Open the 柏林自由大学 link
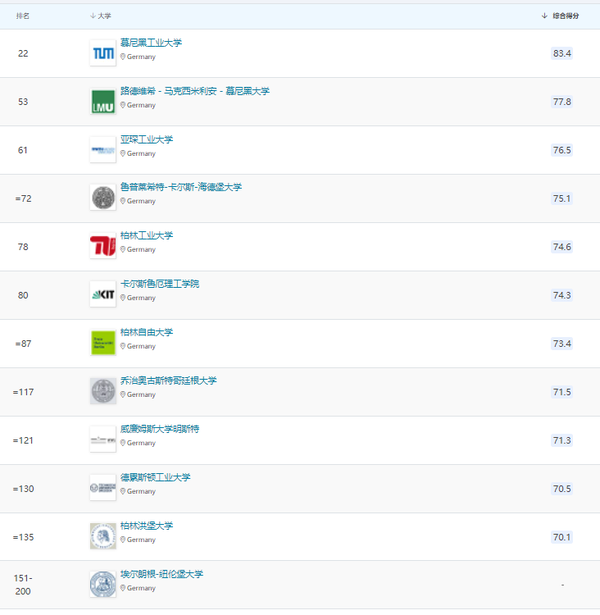The height and width of the screenshot is (615, 600). point(146,332)
